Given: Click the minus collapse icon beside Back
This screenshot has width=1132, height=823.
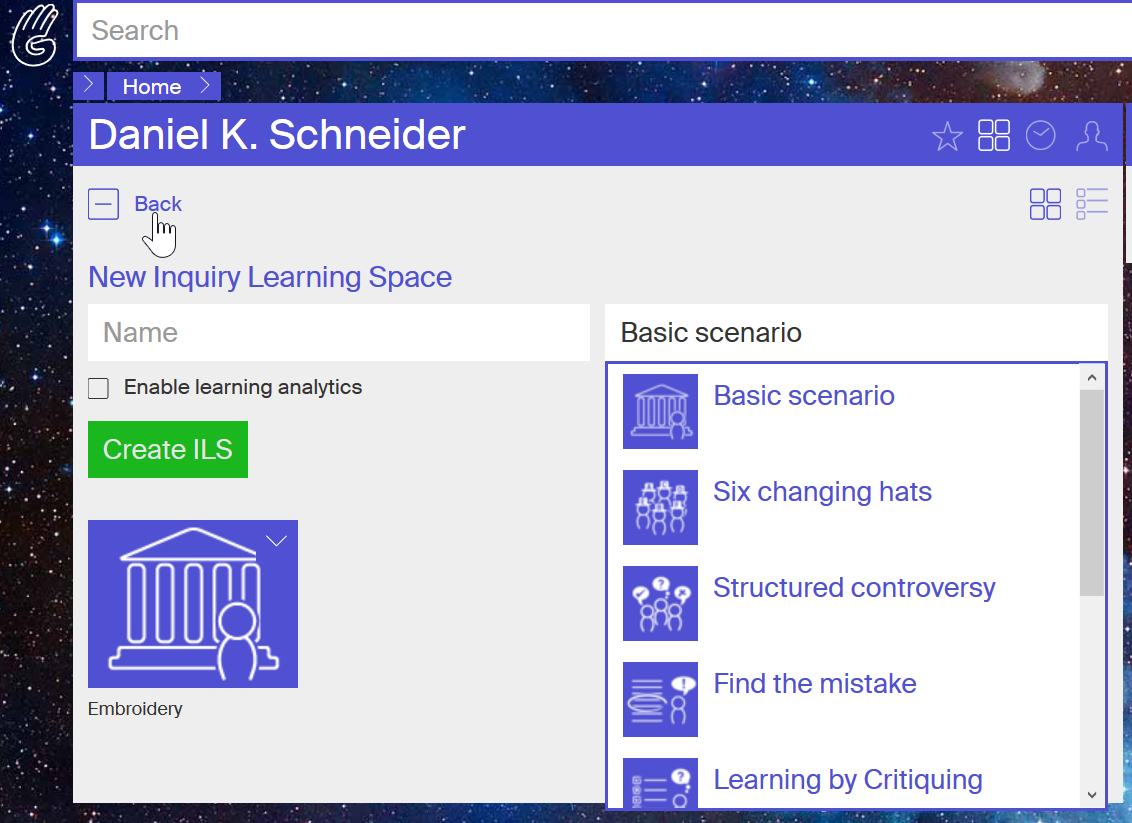Looking at the screenshot, I should [x=103, y=204].
